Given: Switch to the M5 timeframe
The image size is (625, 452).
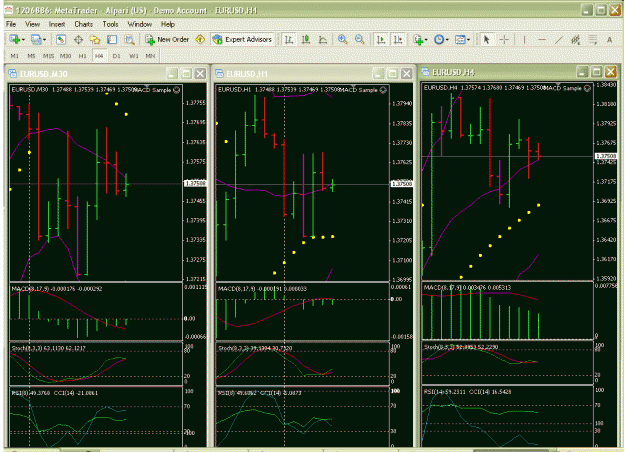Looking at the screenshot, I should click(31, 56).
